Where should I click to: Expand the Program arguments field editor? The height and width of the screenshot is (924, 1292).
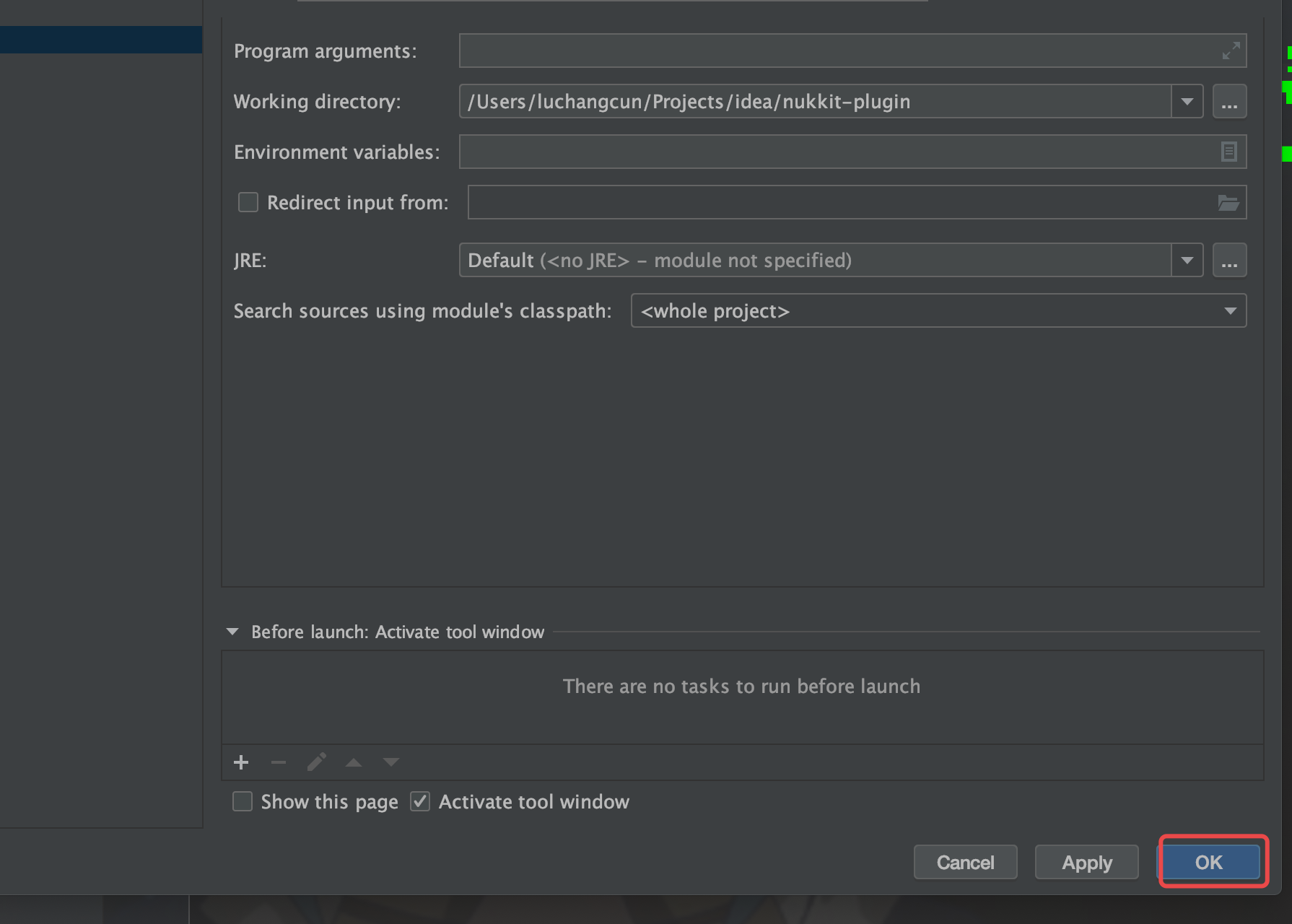[1231, 51]
